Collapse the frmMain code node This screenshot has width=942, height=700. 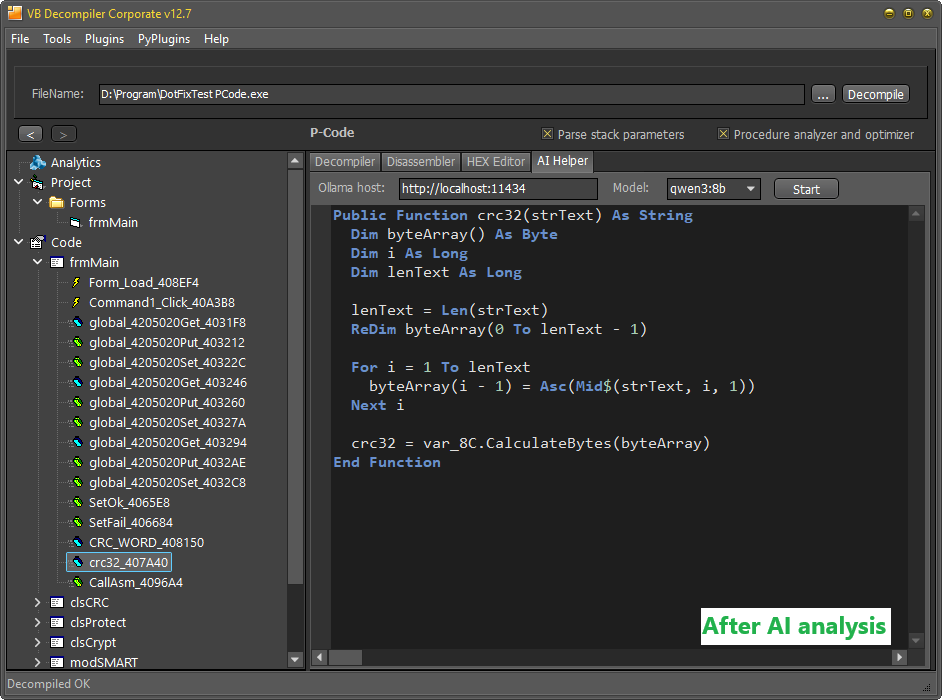tap(37, 262)
